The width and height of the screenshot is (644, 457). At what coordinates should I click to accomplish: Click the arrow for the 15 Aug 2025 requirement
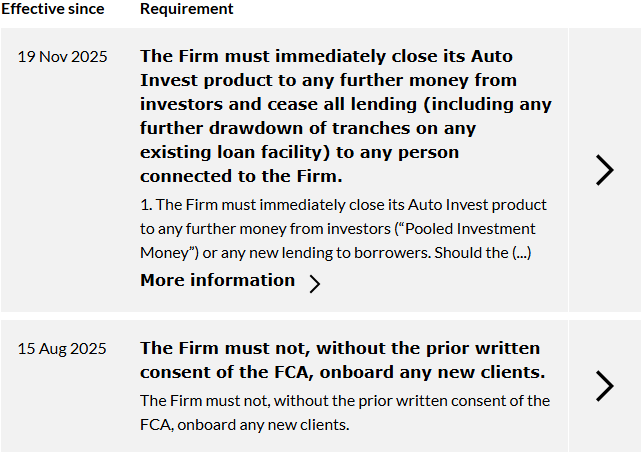click(604, 386)
